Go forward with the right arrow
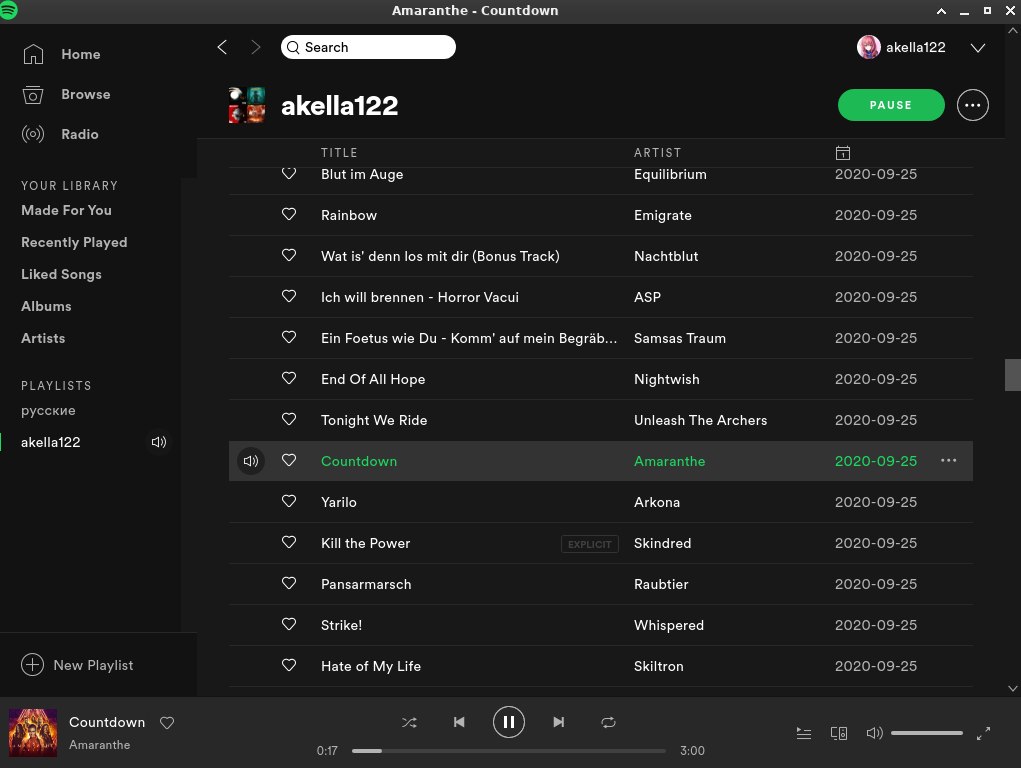1021x768 pixels. [x=256, y=47]
